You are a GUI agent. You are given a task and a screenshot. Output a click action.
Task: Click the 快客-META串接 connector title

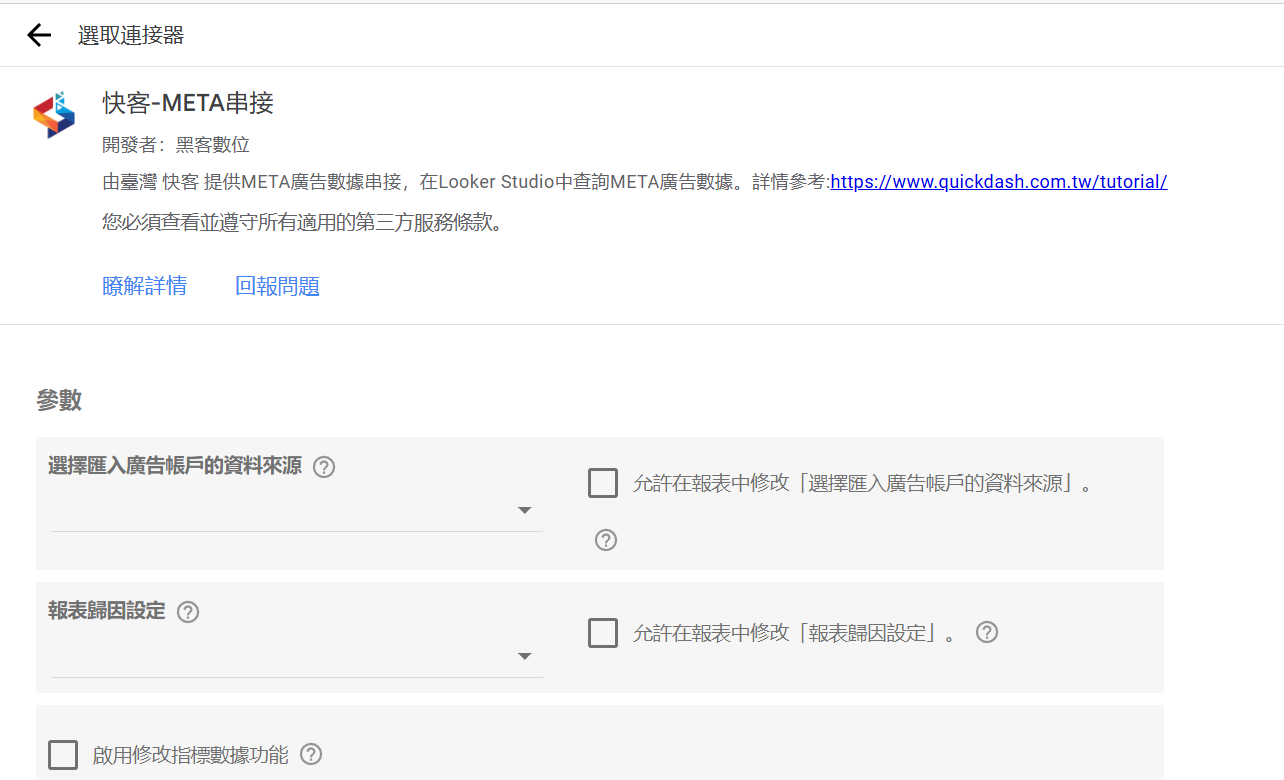click(188, 103)
